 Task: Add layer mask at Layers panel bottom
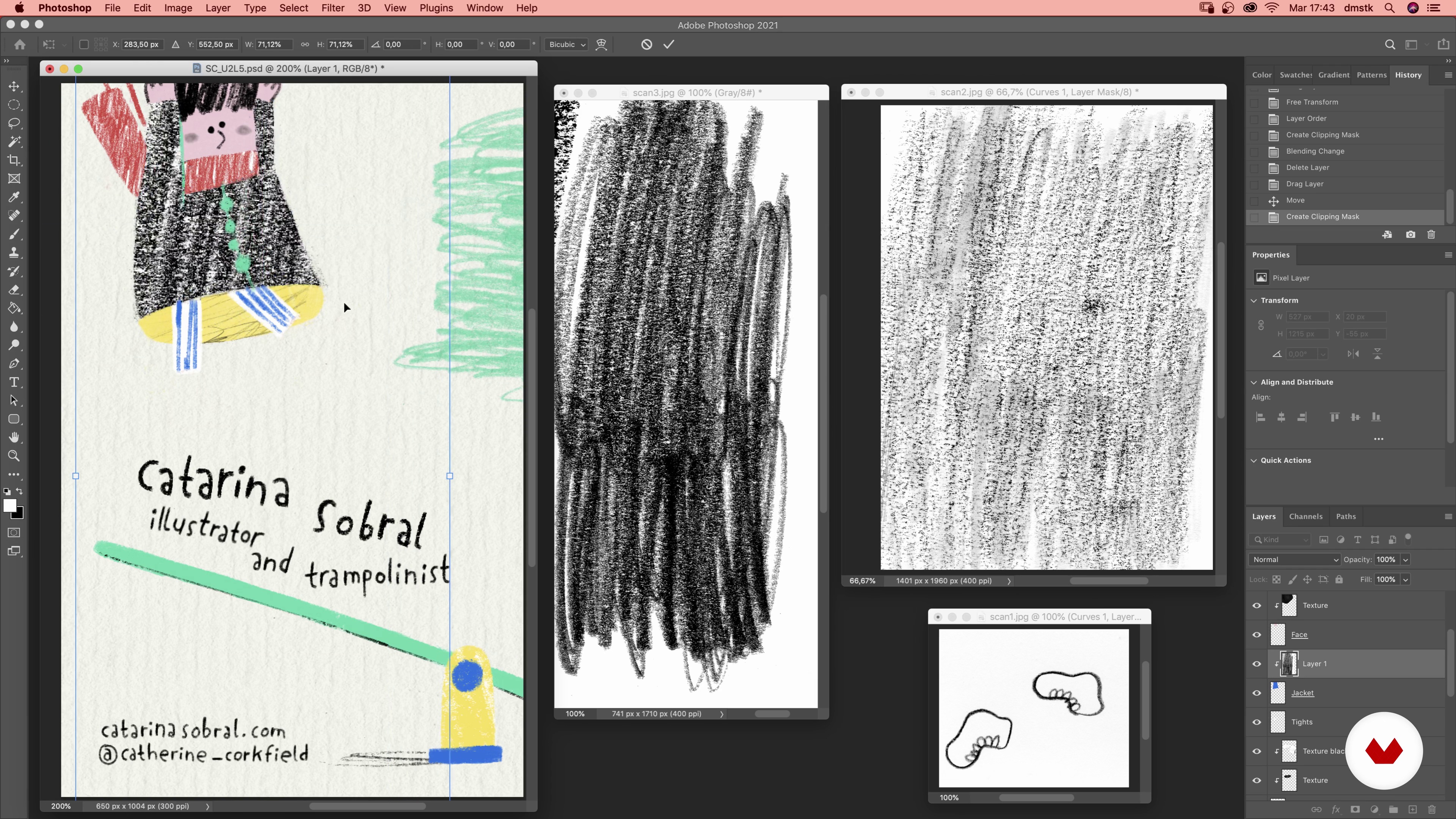[x=1355, y=810]
